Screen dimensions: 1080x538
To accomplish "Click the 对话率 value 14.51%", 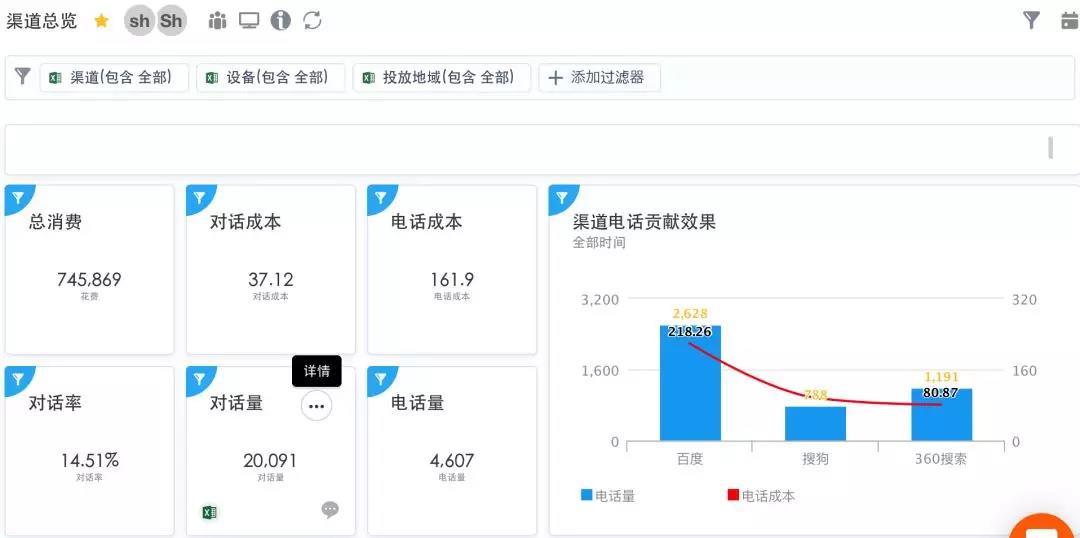I will coord(90,460).
